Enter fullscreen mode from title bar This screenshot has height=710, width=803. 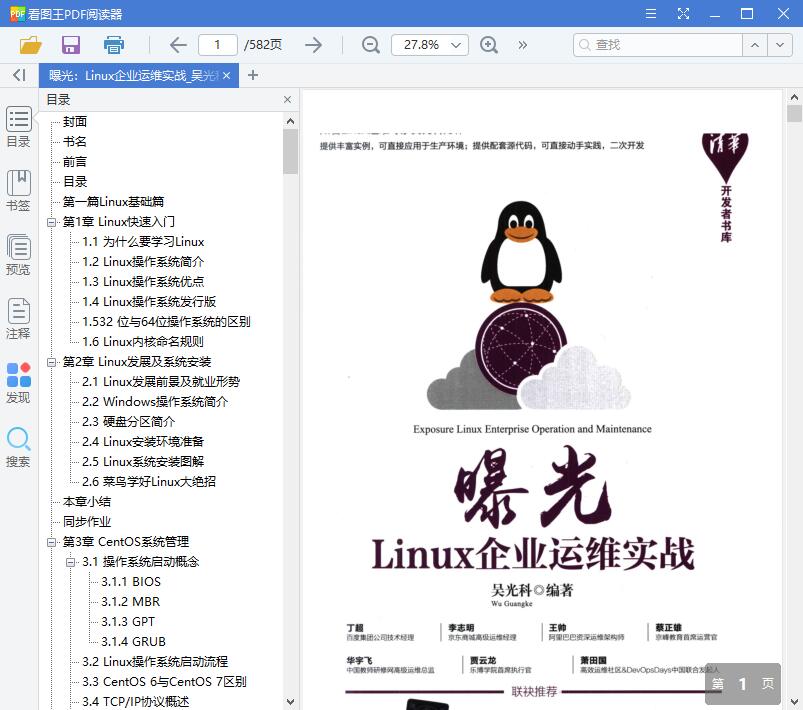click(x=683, y=14)
